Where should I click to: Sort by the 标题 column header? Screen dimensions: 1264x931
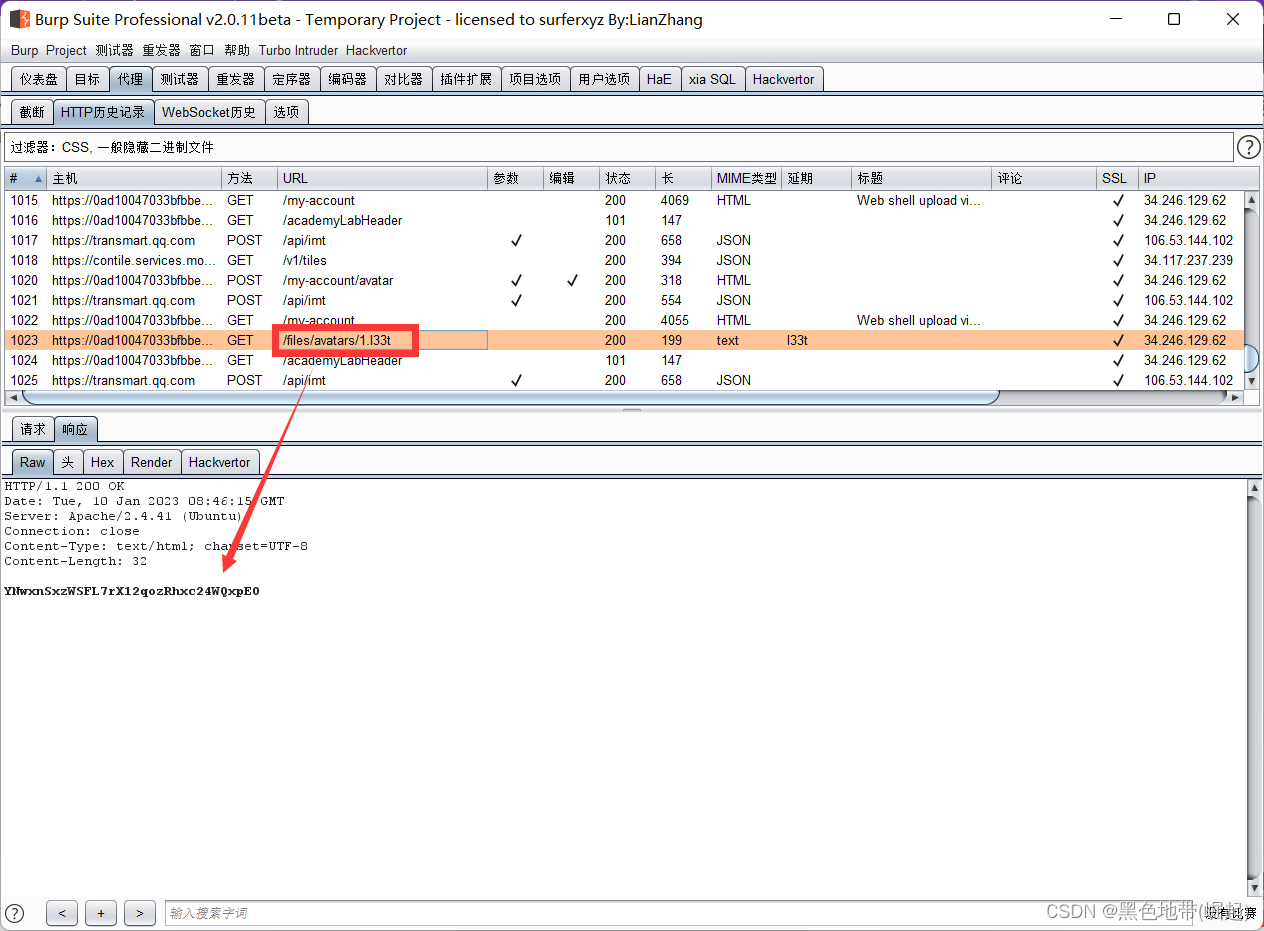pos(921,178)
